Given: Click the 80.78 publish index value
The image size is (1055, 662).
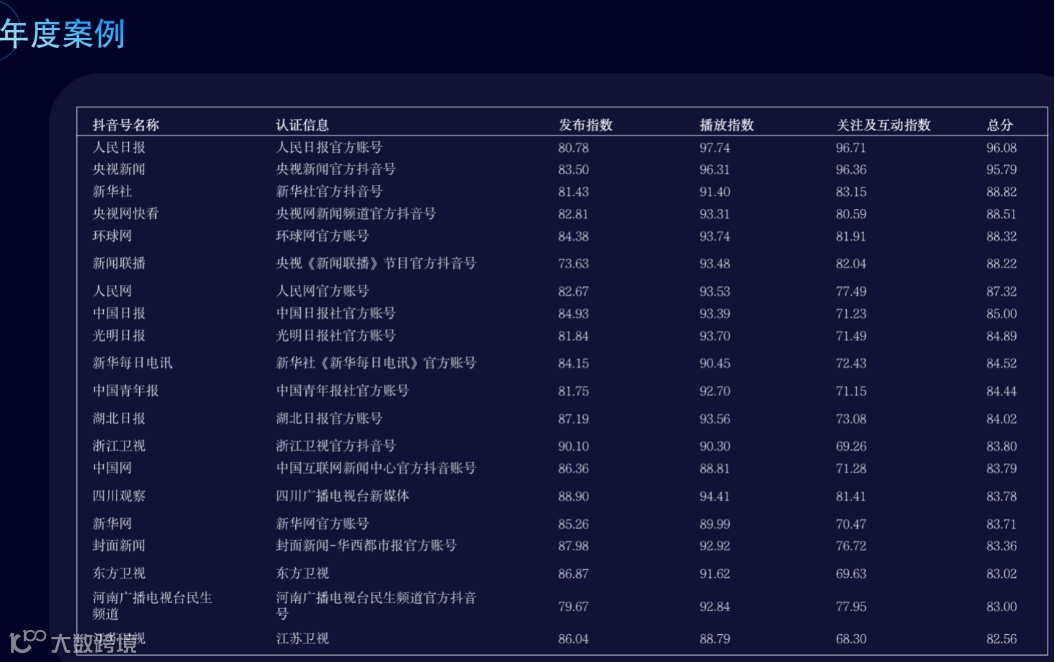Looking at the screenshot, I should pos(573,148).
